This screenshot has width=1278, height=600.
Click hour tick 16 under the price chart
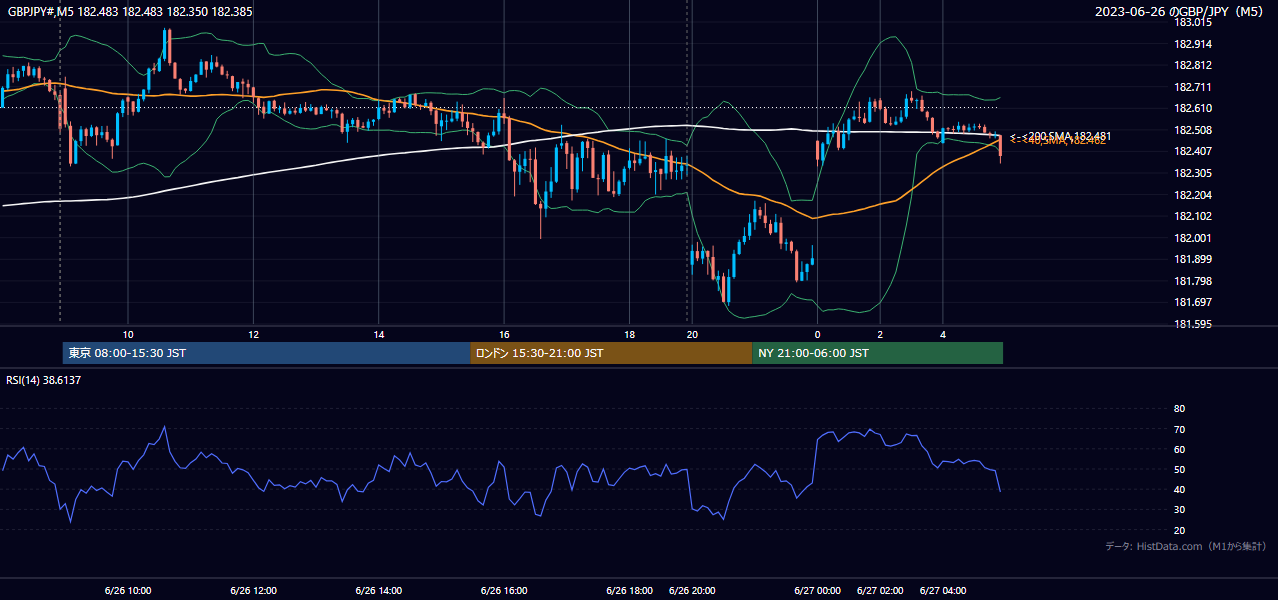tap(504, 334)
